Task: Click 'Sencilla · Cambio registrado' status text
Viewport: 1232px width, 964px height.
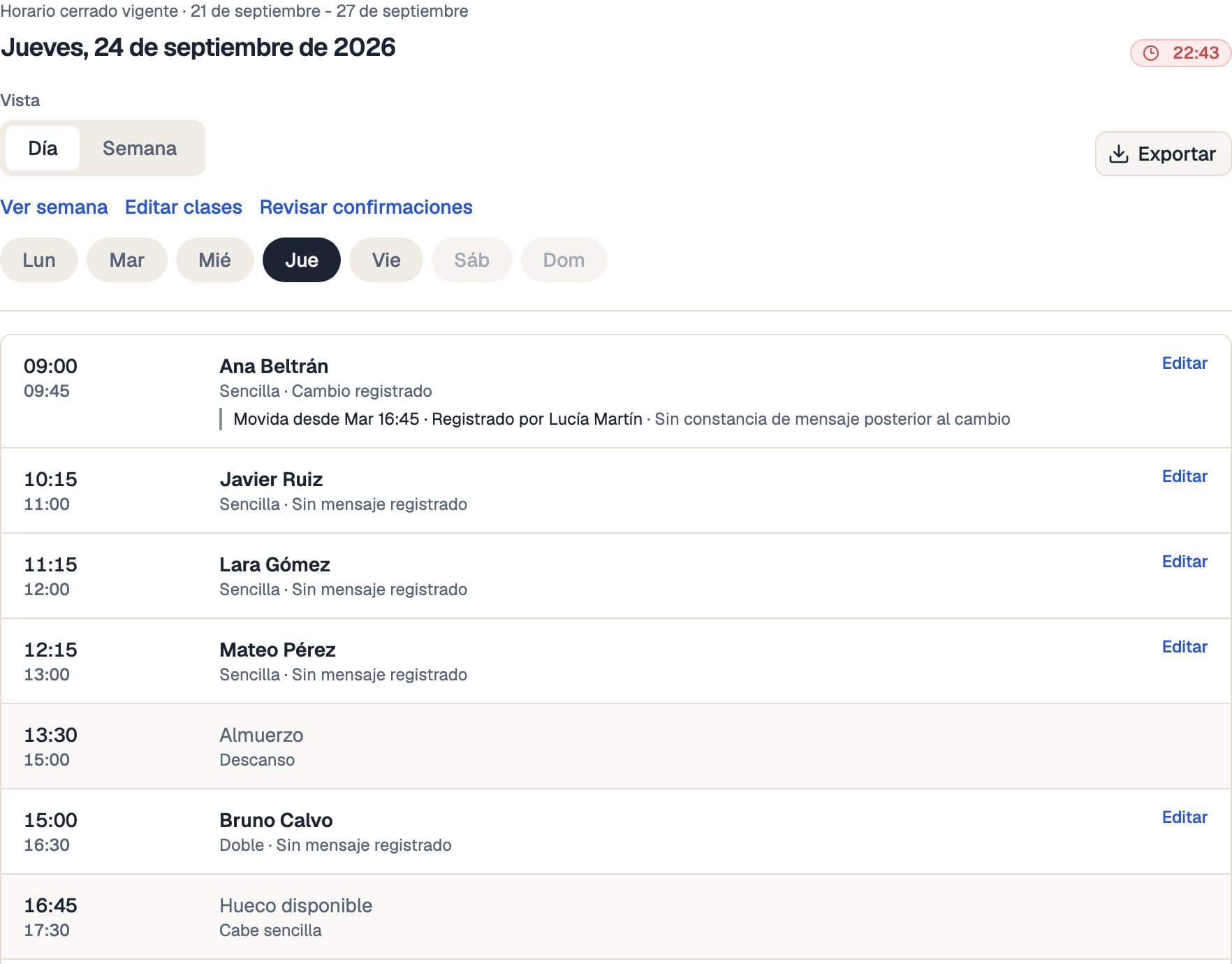Action: click(325, 391)
